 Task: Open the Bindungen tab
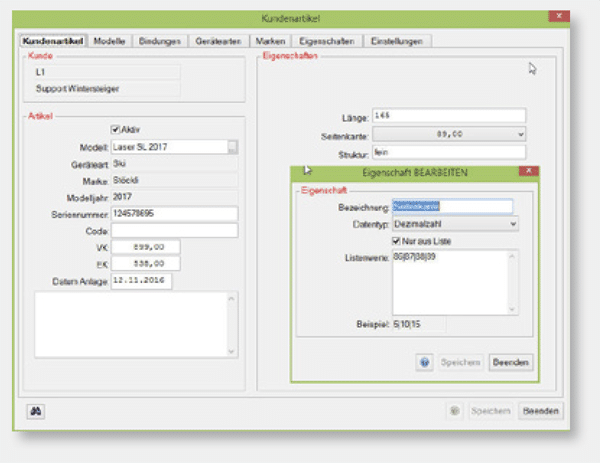click(160, 41)
